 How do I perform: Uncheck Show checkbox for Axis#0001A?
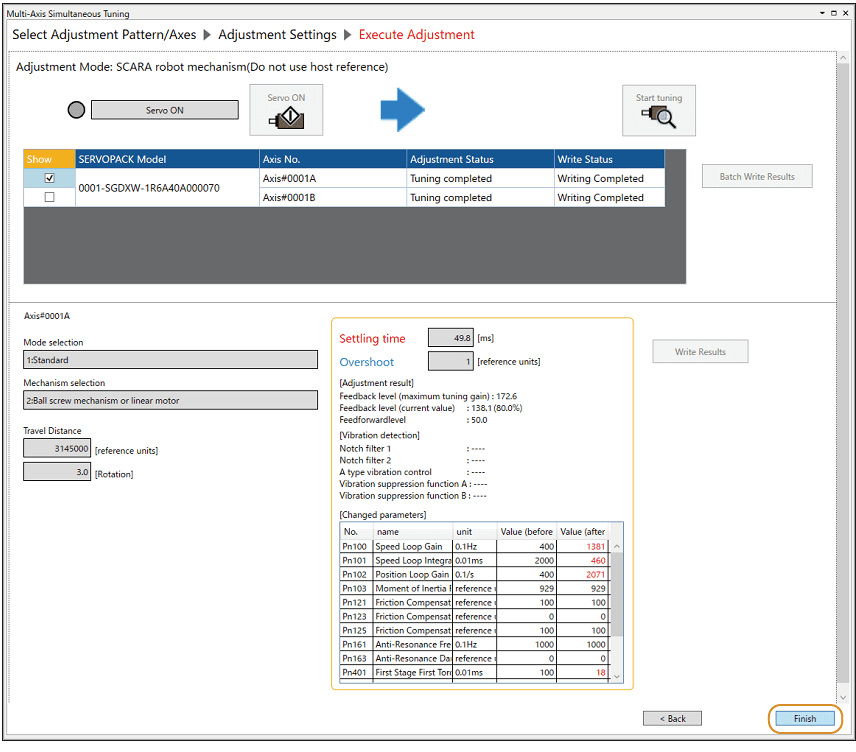click(x=49, y=178)
